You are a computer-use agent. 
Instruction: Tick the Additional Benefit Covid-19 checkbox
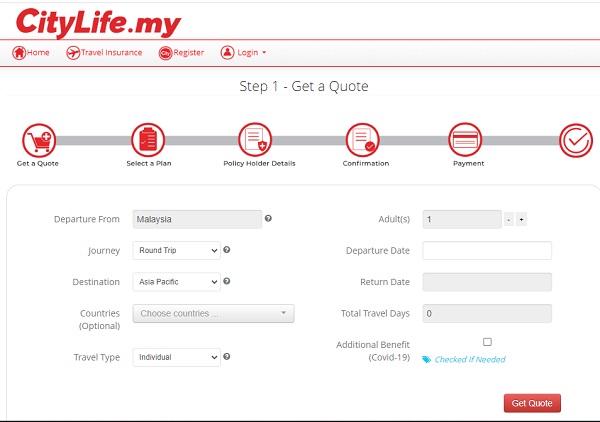(x=487, y=342)
